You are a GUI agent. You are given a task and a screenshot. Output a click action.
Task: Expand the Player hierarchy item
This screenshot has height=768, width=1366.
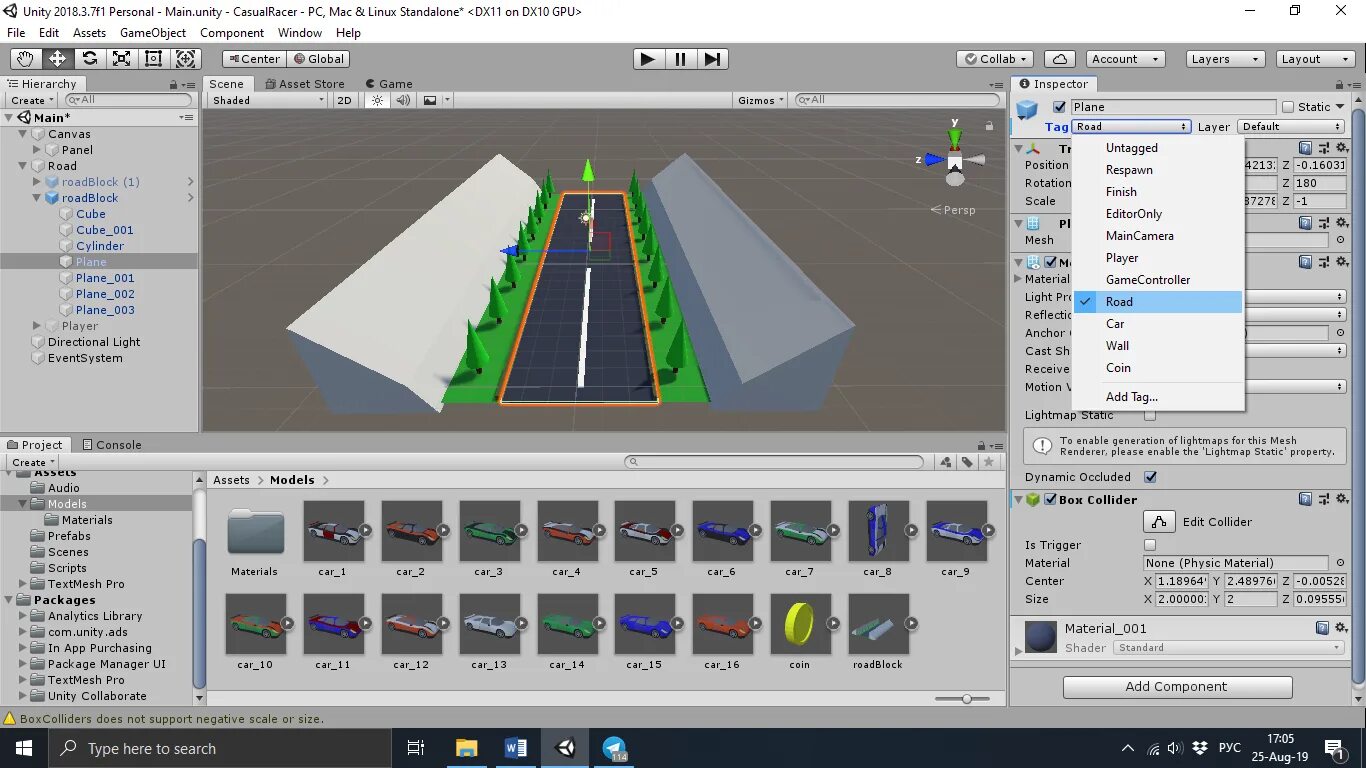tap(37, 326)
